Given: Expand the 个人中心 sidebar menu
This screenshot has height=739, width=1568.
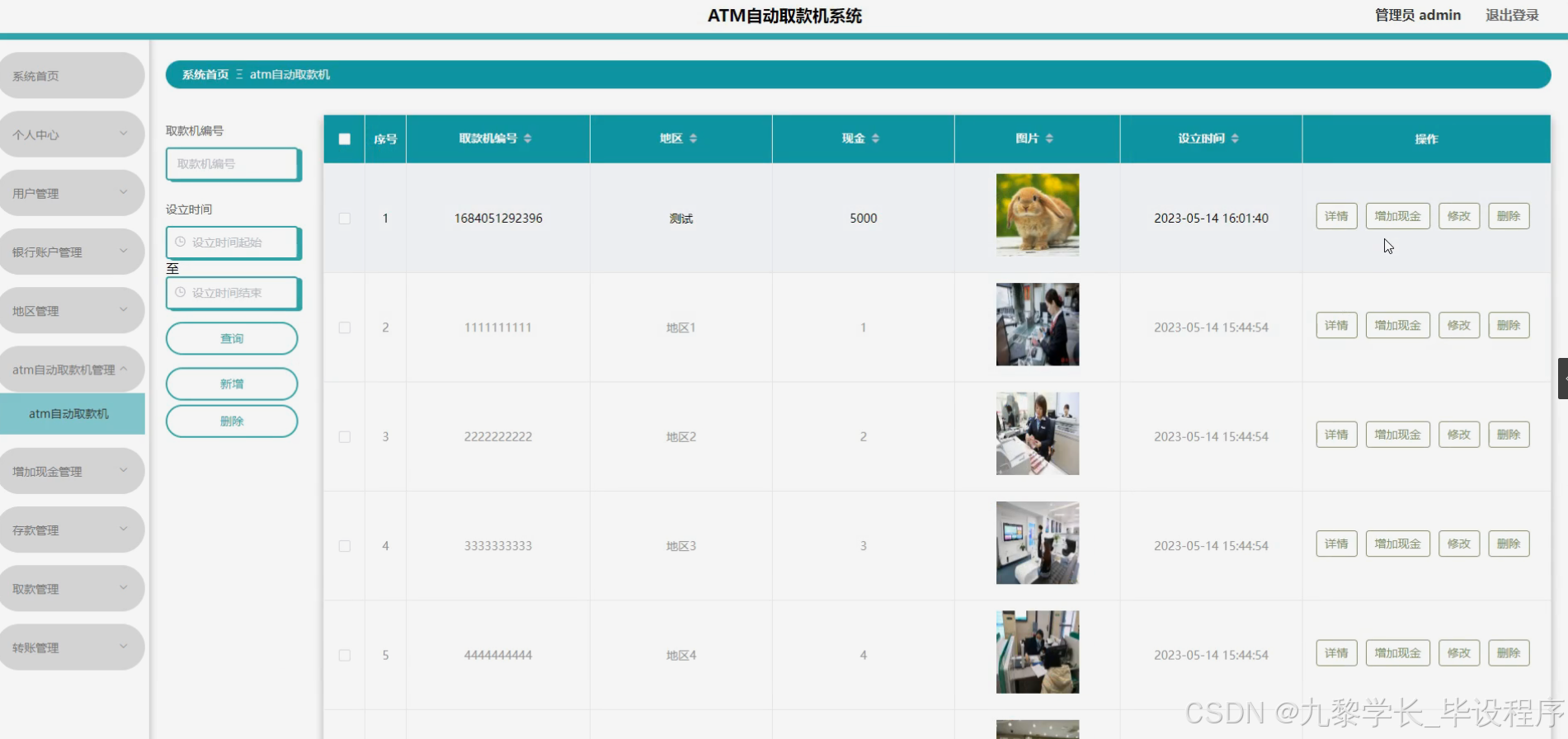Looking at the screenshot, I should [x=72, y=134].
